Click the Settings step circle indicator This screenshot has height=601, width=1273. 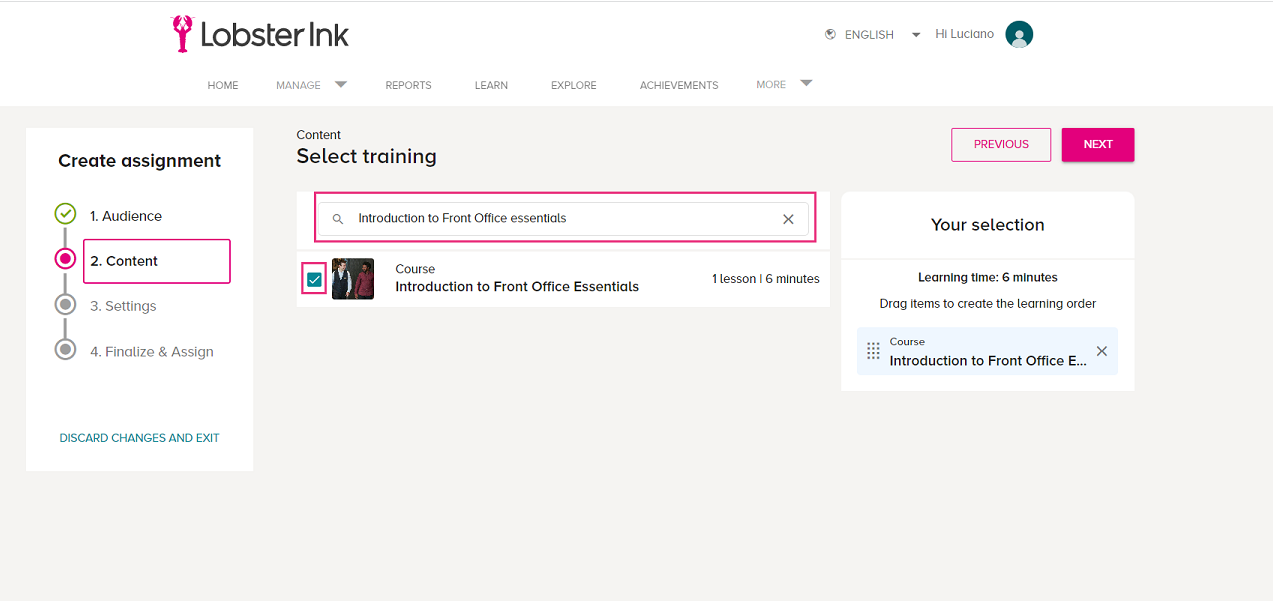point(65,304)
